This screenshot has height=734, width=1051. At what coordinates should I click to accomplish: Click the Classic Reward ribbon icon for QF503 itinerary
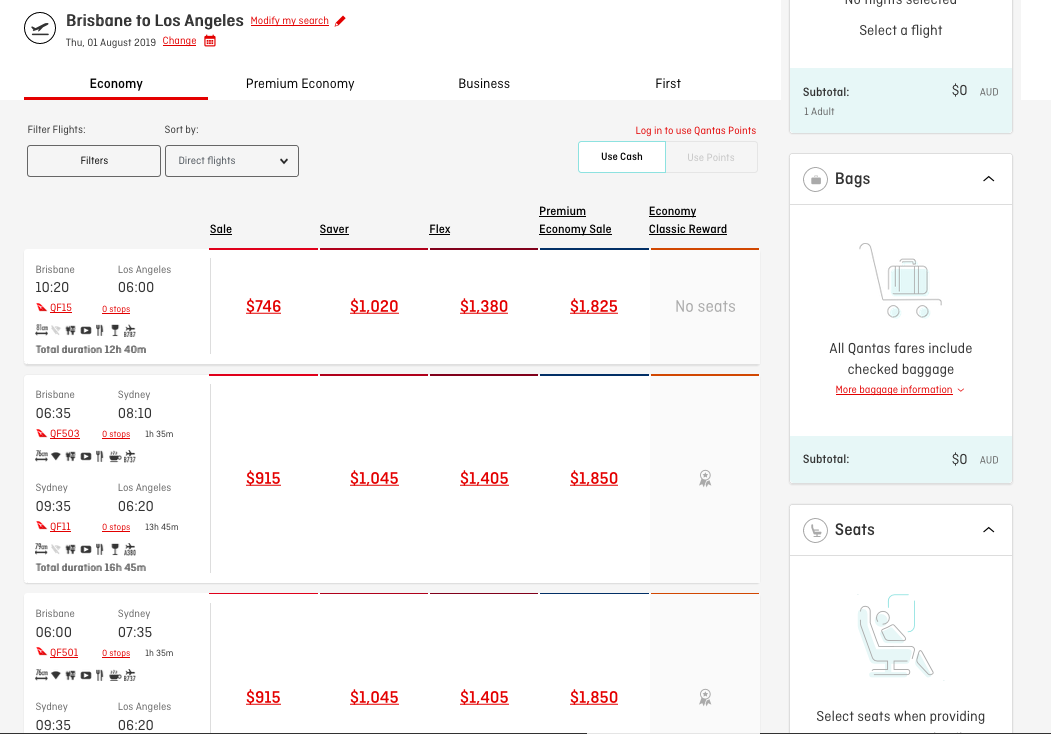coord(705,479)
